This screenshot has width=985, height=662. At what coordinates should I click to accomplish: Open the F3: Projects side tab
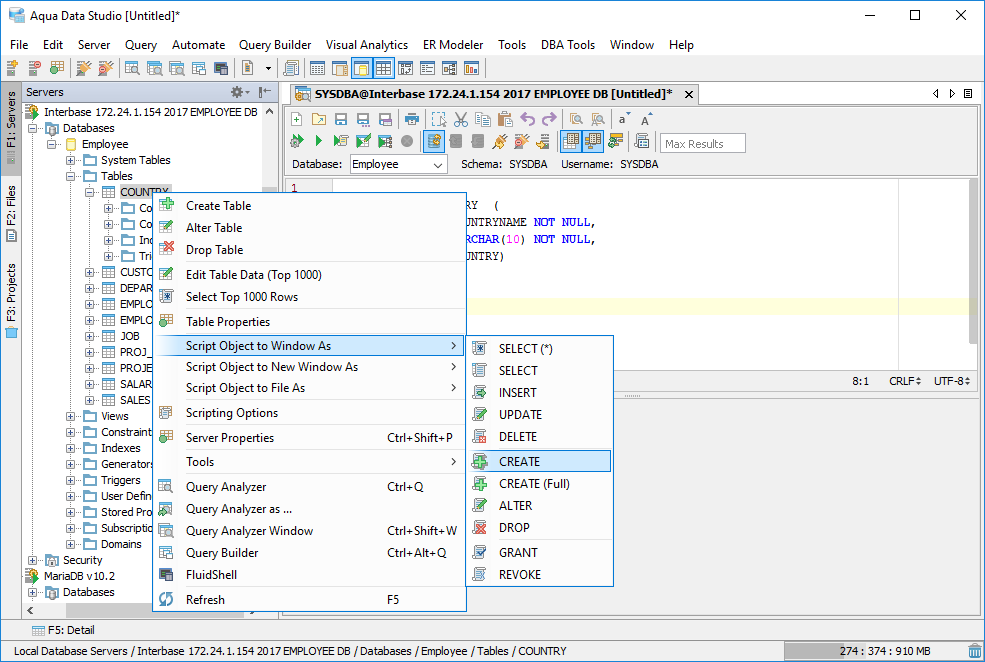point(11,300)
